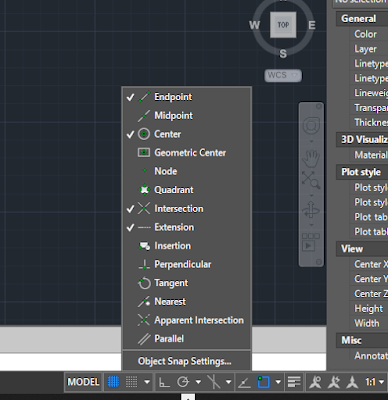Viewport: 388px width, 400px height.
Task: Click the Orbit icon in navigation bar
Action: 311,210
